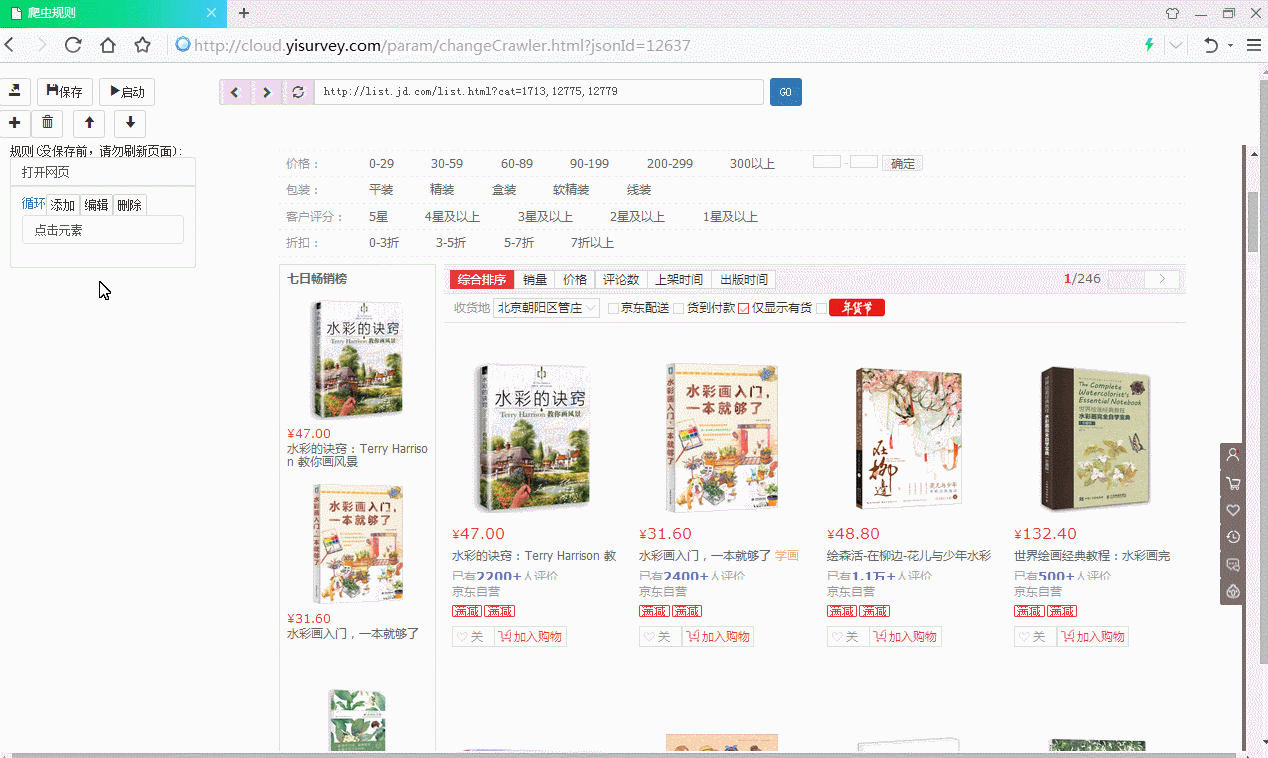Click the browser undo/restore arrow icon

coord(1211,45)
